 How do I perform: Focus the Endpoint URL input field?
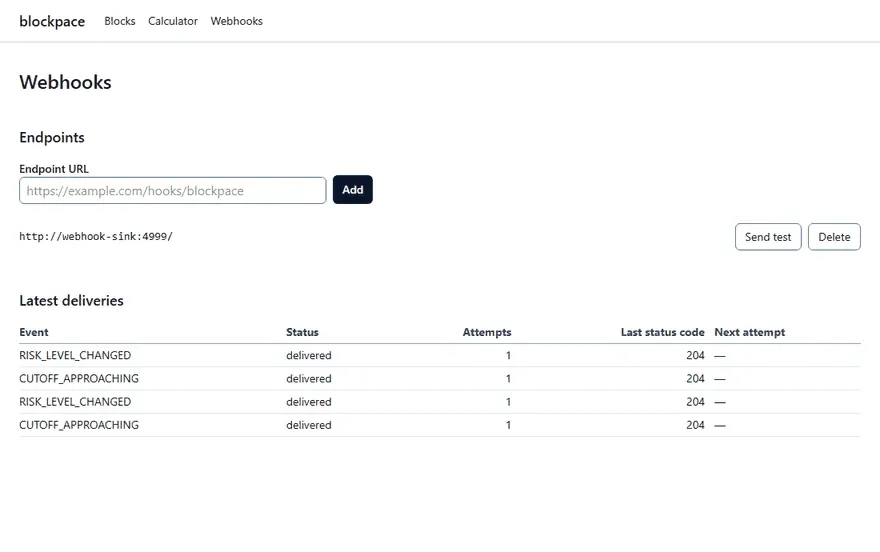click(172, 191)
